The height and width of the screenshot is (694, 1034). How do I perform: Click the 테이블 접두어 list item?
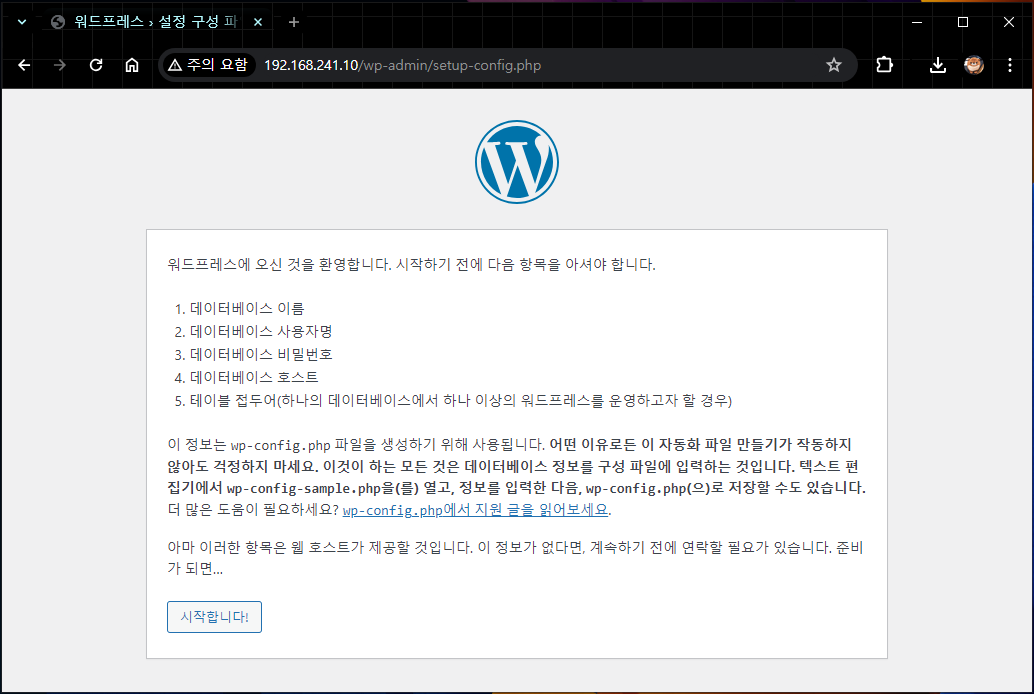(x=461, y=400)
